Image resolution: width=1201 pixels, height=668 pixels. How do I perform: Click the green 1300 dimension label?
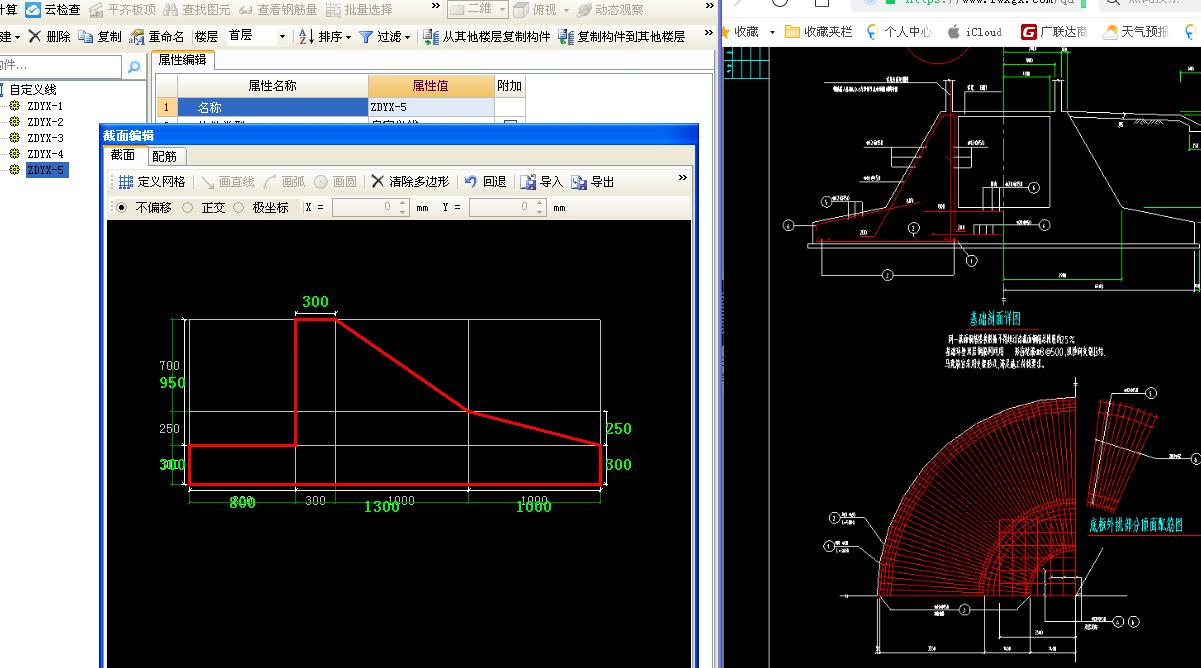coord(381,507)
